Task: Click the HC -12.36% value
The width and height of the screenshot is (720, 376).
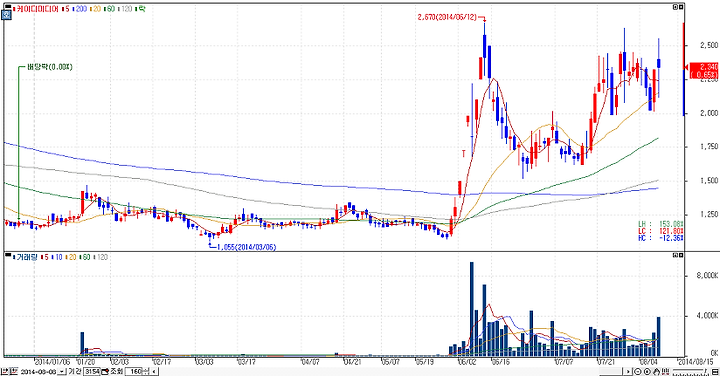Action: (x=671, y=237)
